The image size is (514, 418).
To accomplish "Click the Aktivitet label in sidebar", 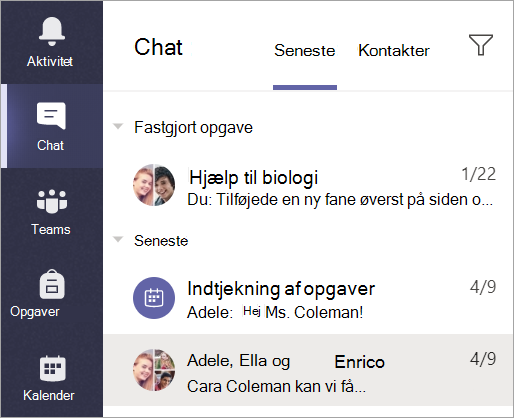I will 50,61.
